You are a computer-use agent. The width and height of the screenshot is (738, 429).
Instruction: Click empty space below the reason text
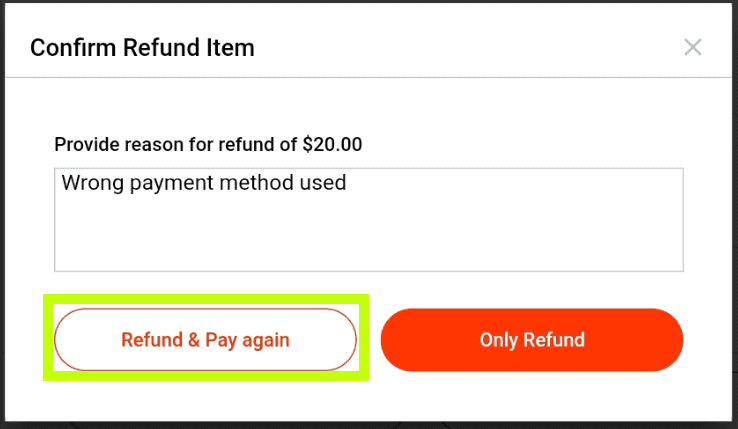(300, 240)
